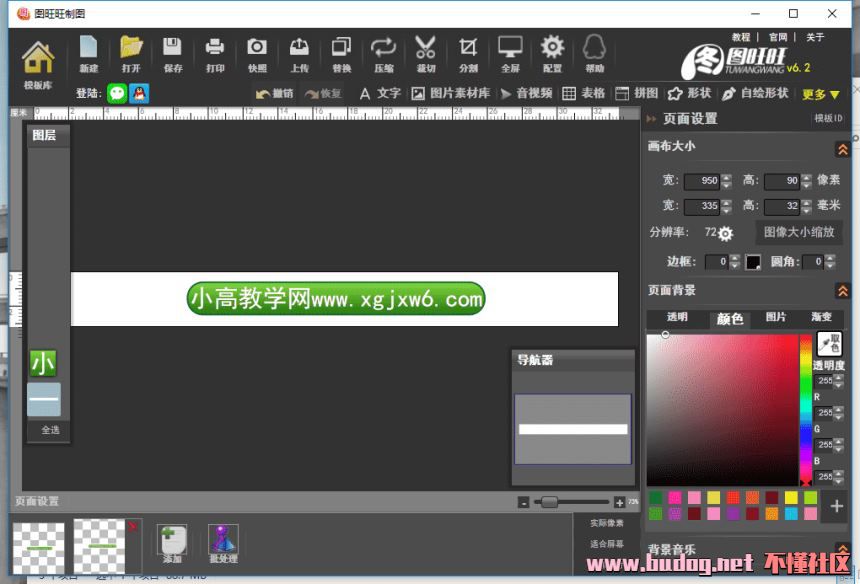This screenshot has height=584, width=860.
Task: Log in with the WeChat icon
Action: pyautogui.click(x=117, y=93)
